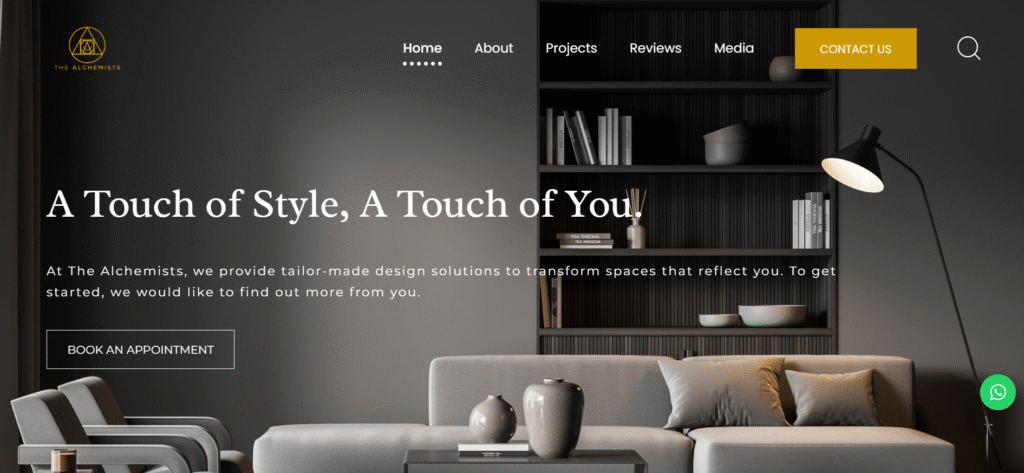
Task: Navigate to the Media section
Action: tap(734, 48)
